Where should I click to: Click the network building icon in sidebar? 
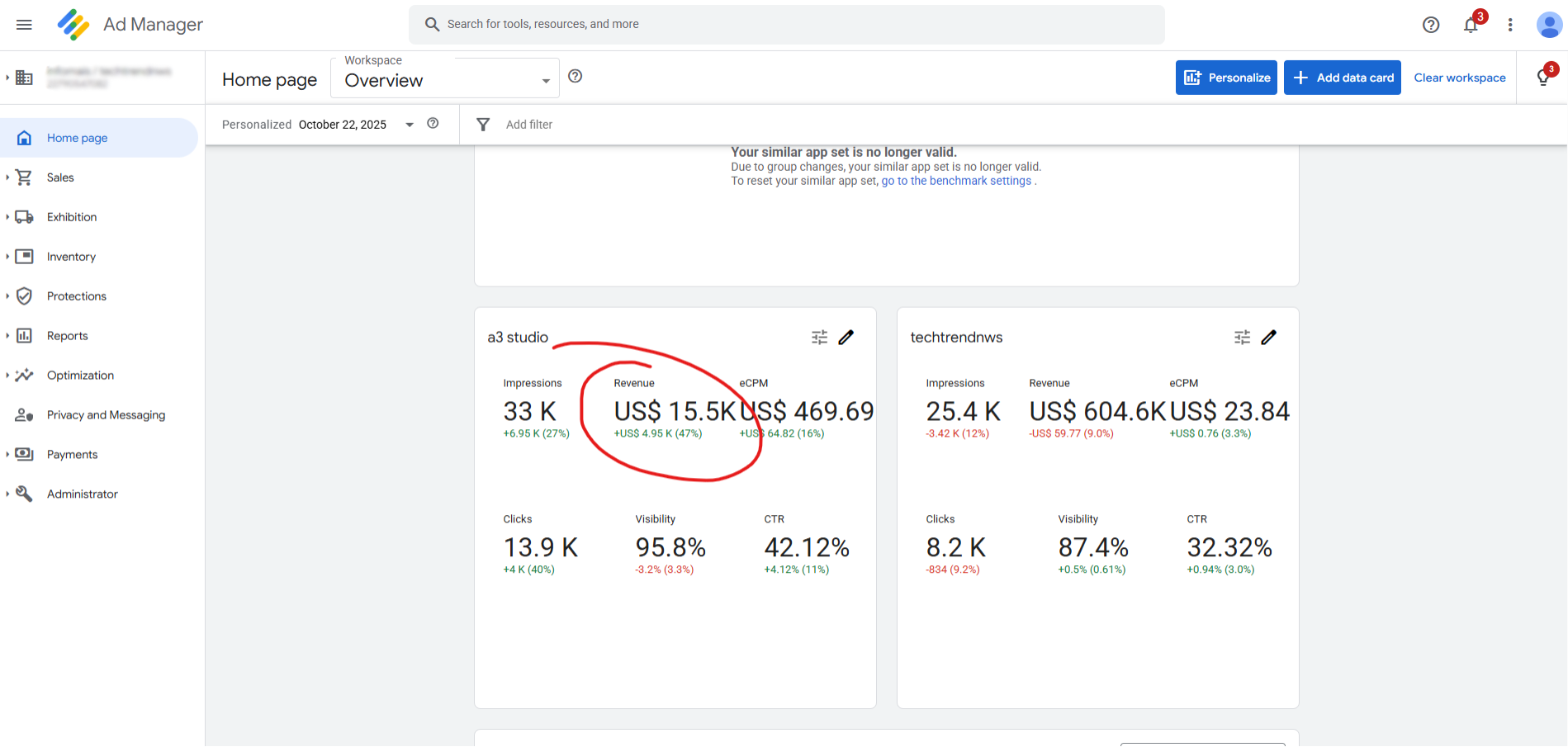tap(24, 78)
